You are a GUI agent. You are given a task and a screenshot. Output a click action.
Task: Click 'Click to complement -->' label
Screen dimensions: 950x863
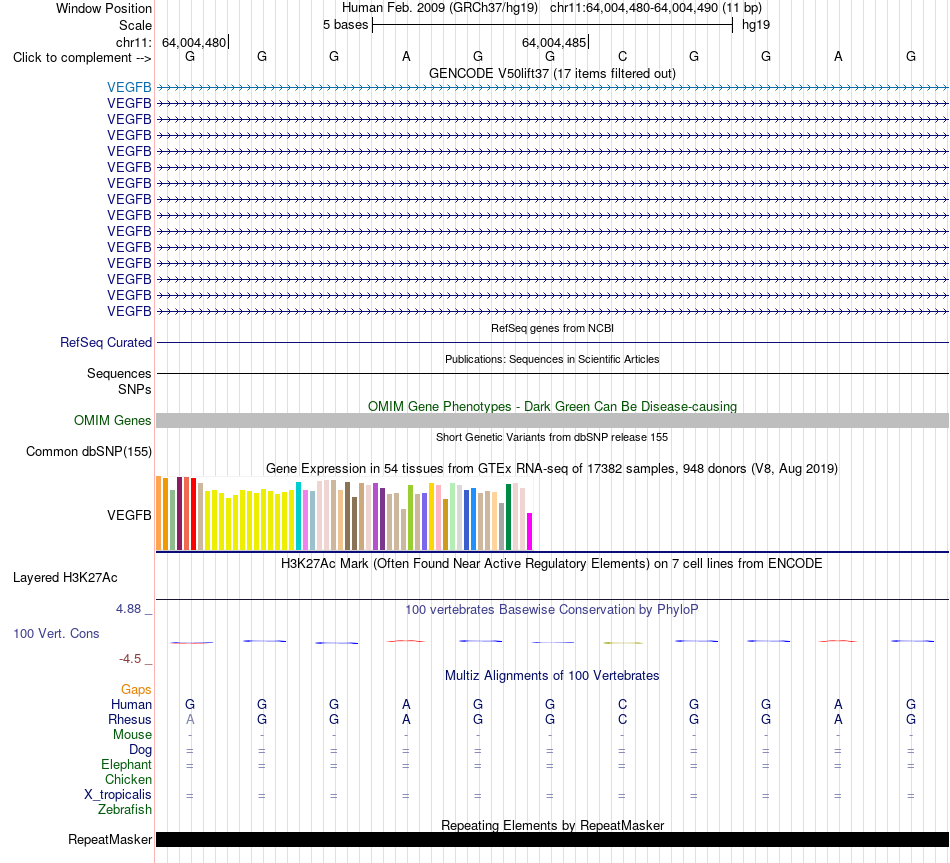tap(82, 58)
